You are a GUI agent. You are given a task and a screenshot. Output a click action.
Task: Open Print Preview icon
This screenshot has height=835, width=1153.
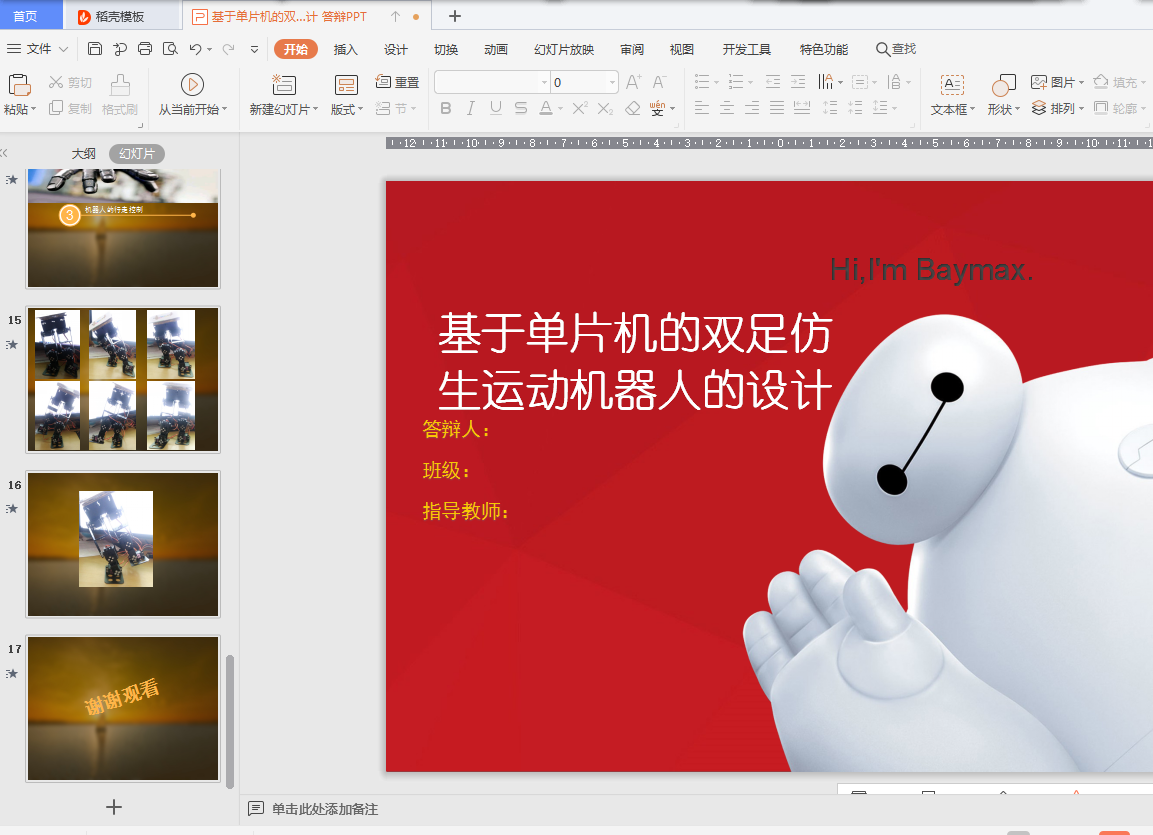point(170,49)
